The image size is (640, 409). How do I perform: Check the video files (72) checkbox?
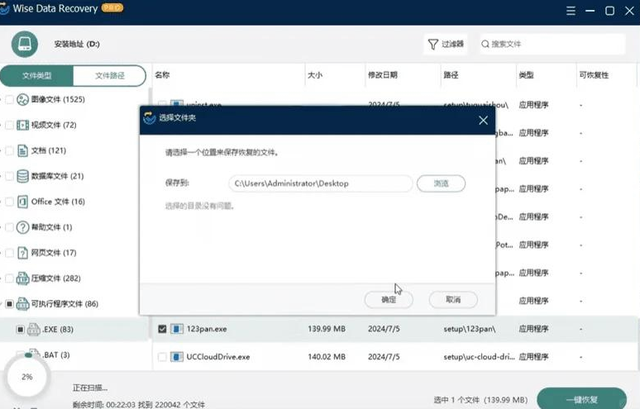pyautogui.click(x=9, y=125)
